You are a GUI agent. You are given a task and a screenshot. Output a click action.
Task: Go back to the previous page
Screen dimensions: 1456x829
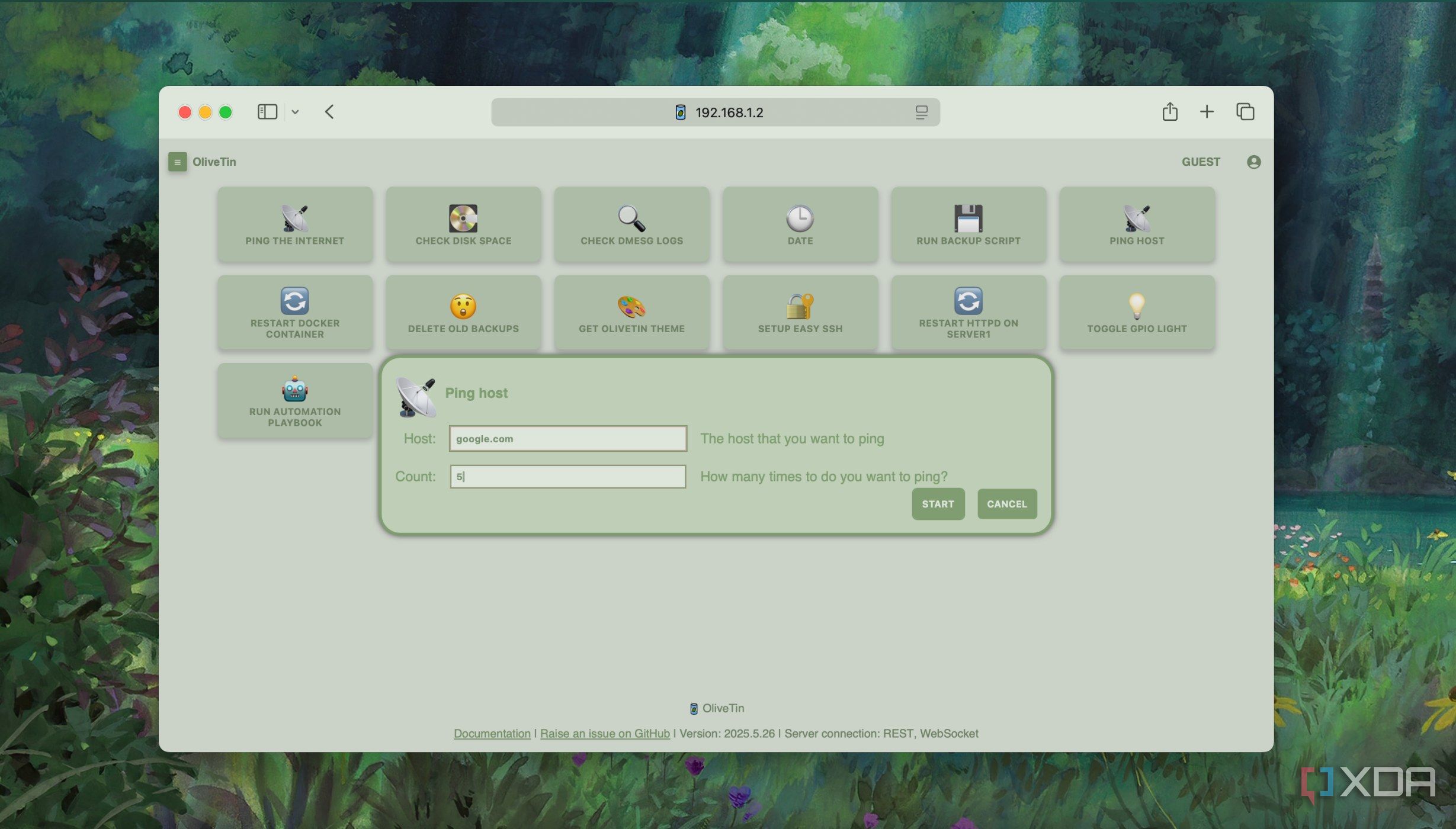click(x=329, y=111)
